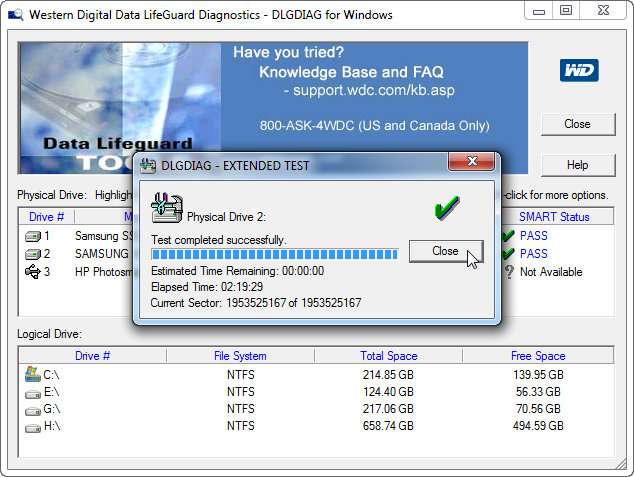
Task: Click the main window Close button
Action: 578,124
